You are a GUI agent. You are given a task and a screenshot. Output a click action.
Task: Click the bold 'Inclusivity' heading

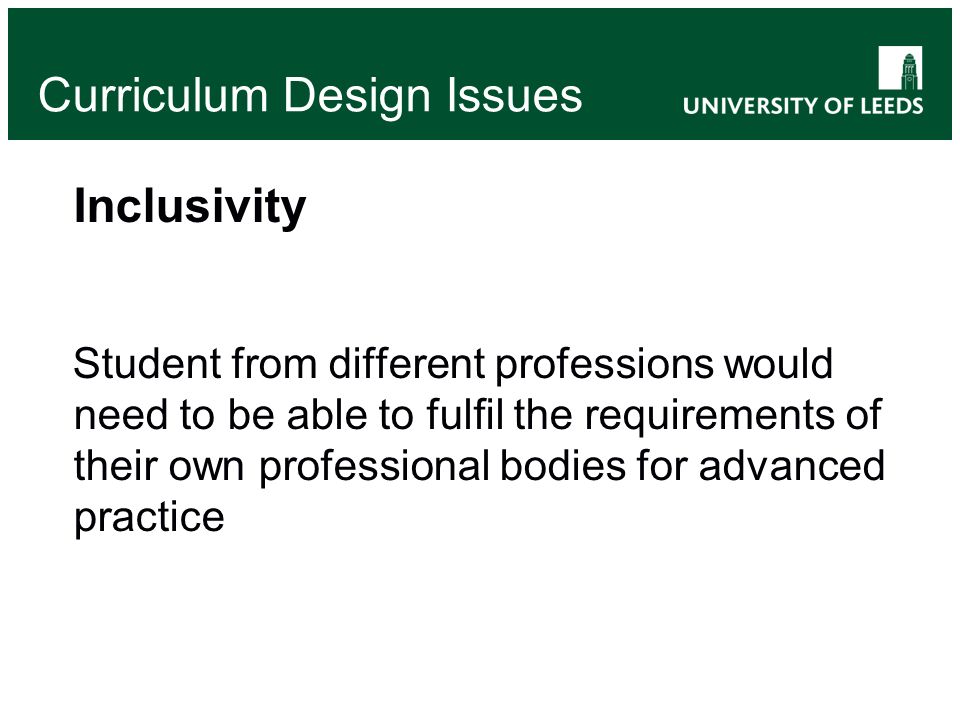click(x=190, y=207)
